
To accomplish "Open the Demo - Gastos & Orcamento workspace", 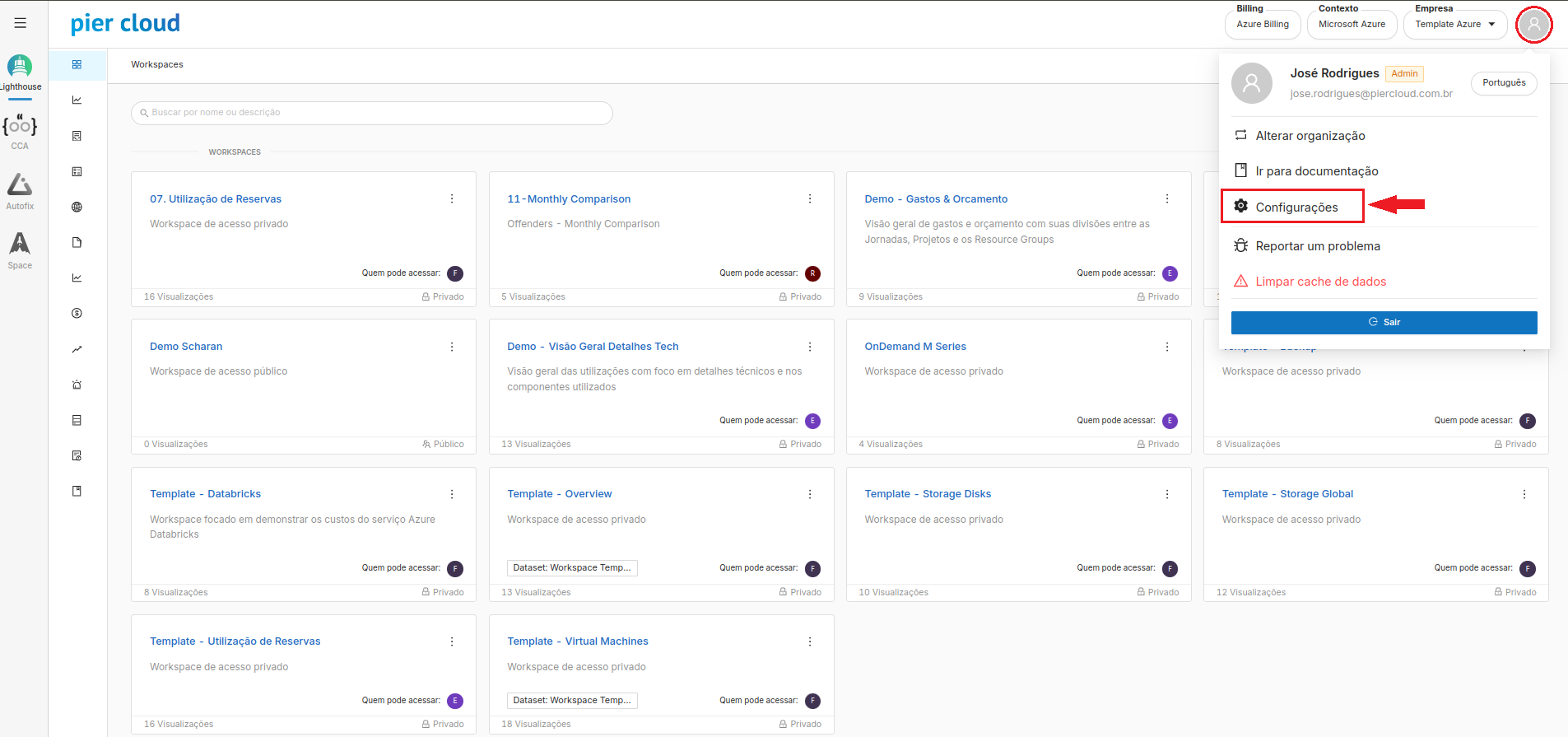I will pyautogui.click(x=936, y=199).
